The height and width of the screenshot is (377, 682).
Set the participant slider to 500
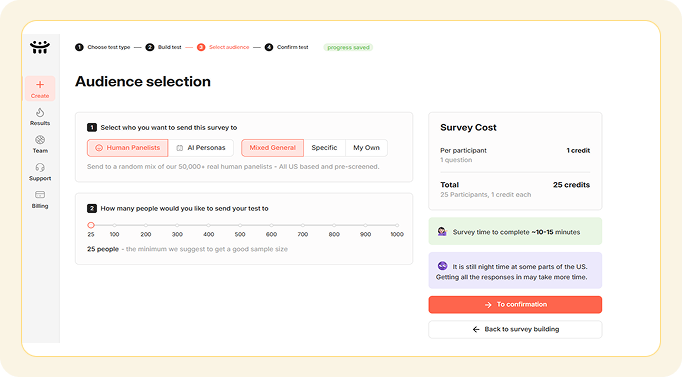point(240,225)
